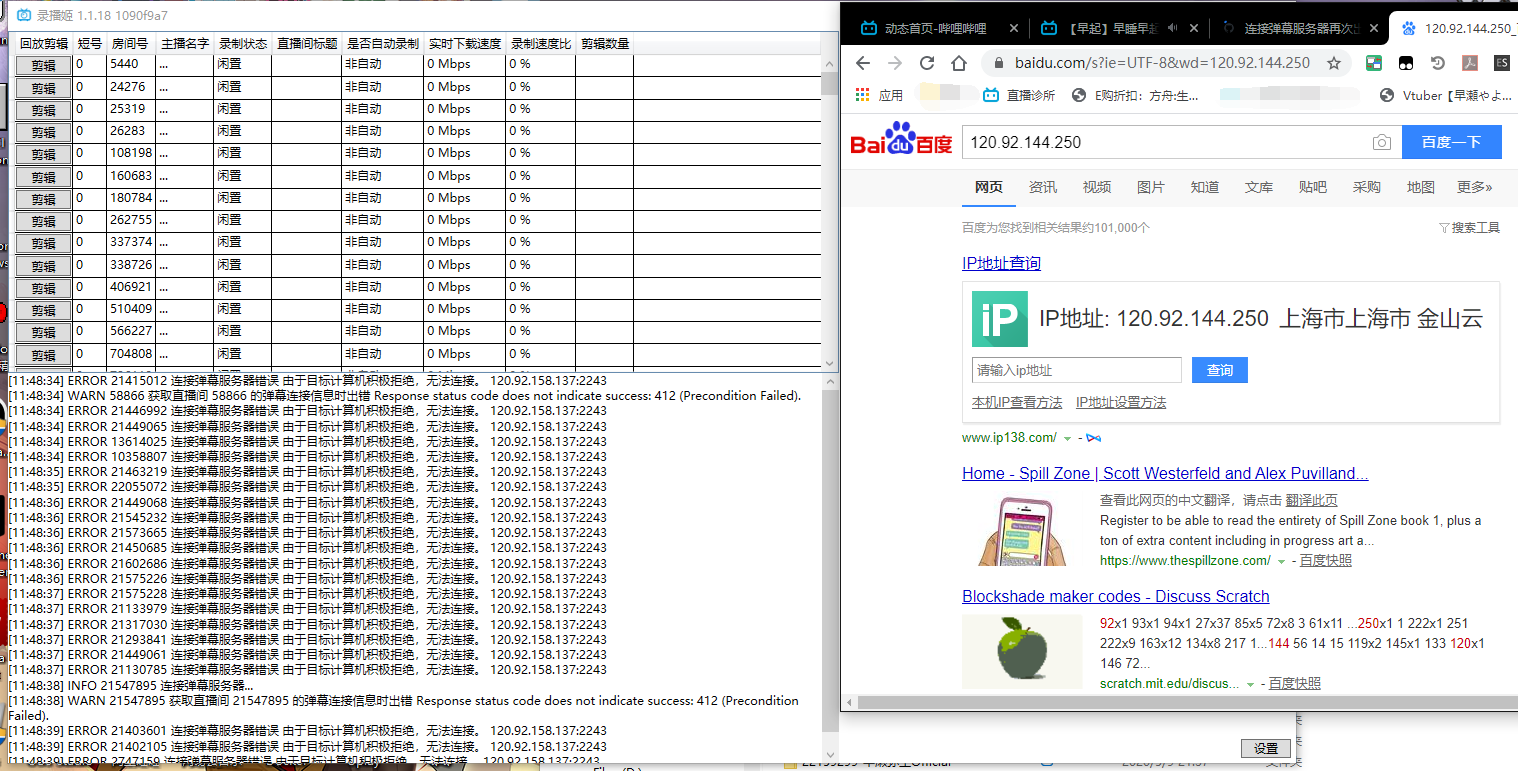Reload the Baidu page via the refresh icon
This screenshot has width=1518, height=771.
tap(927, 62)
